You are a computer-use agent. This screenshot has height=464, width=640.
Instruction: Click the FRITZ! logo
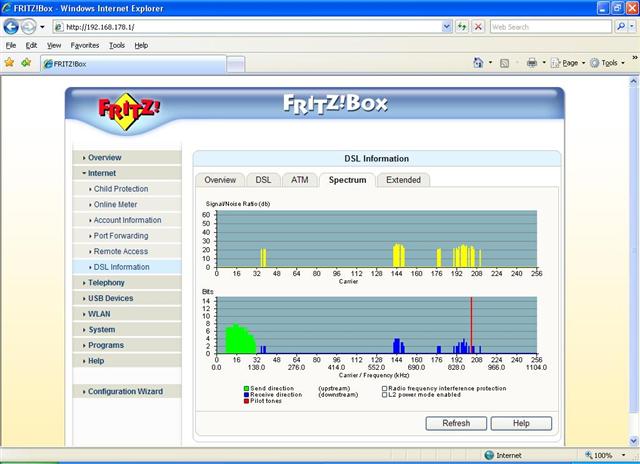(x=129, y=111)
